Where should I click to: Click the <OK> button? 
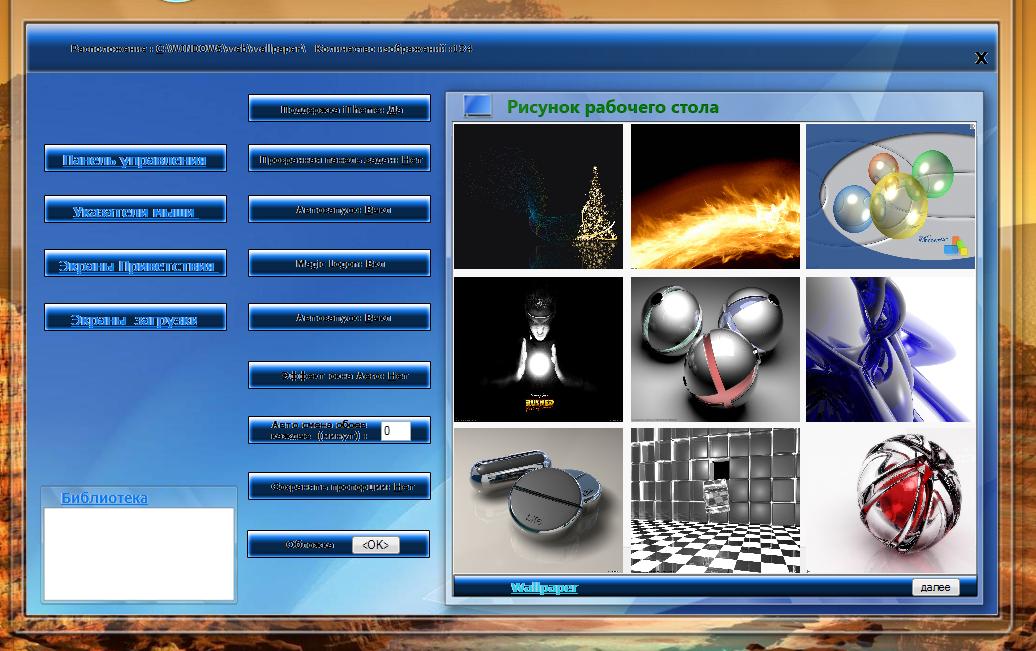(376, 545)
